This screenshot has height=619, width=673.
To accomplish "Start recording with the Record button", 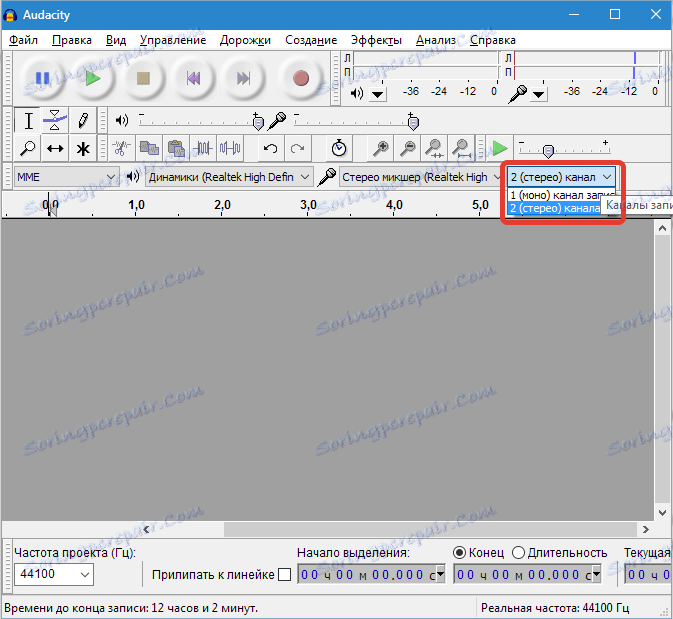I will (x=301, y=79).
